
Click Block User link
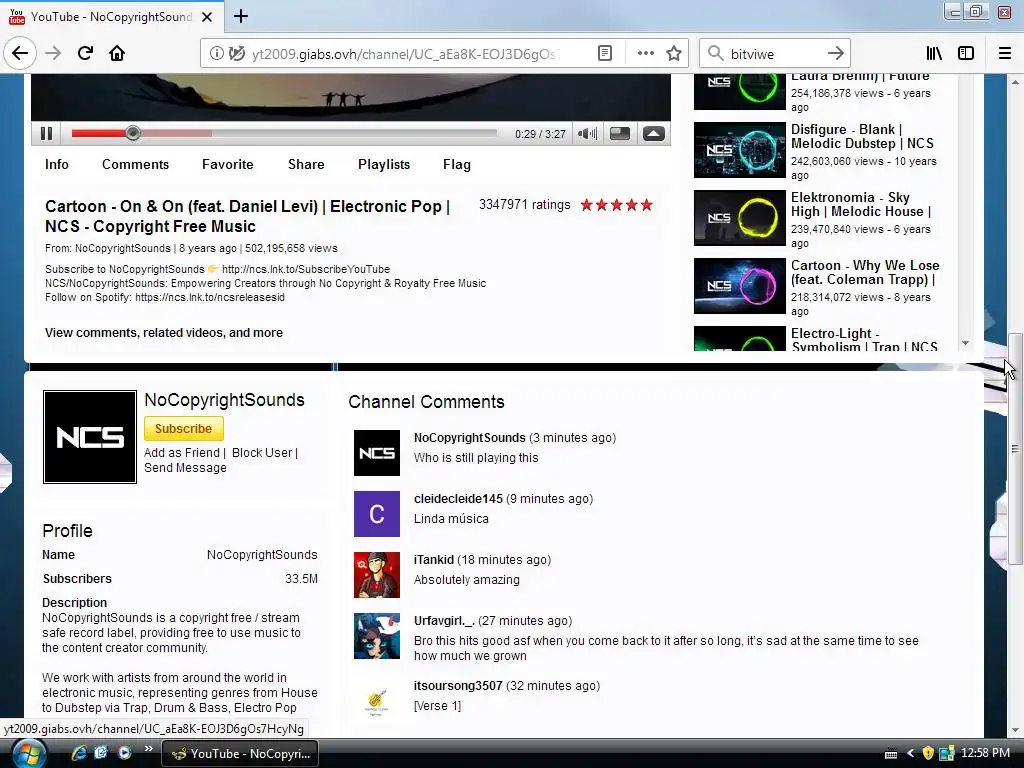pos(262,453)
